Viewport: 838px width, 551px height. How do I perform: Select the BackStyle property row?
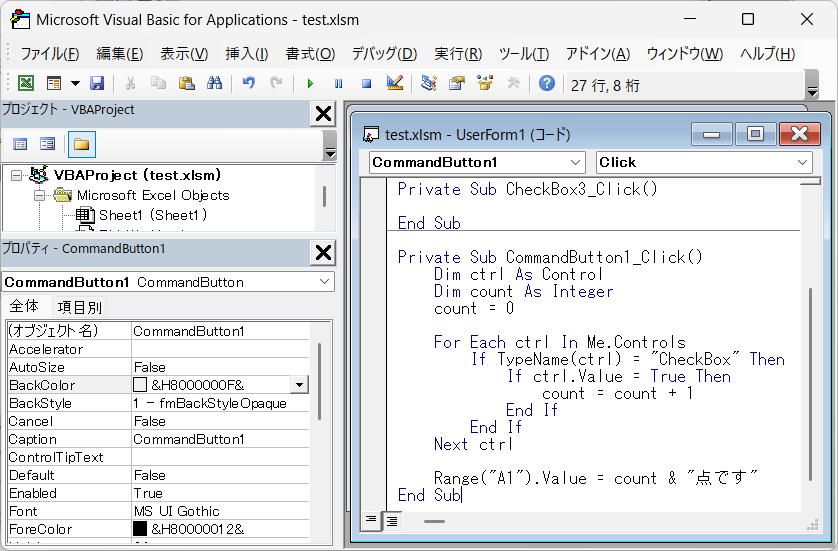(x=158, y=403)
